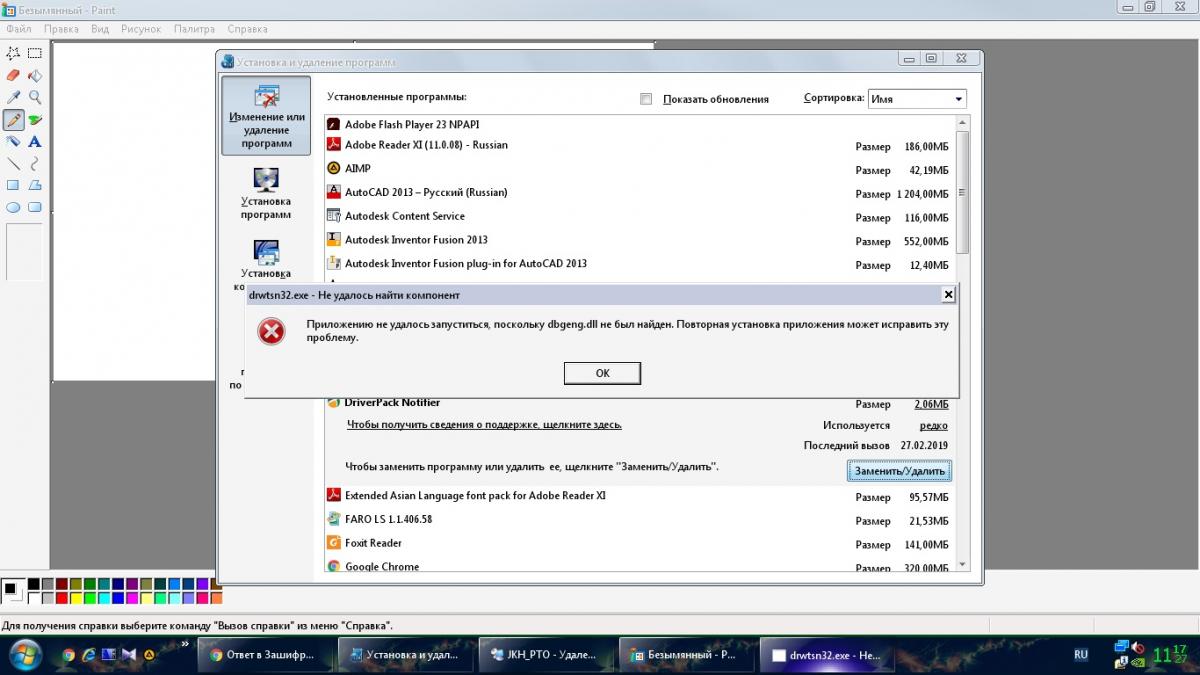Click the Adobe Reader XI program icon

point(334,145)
